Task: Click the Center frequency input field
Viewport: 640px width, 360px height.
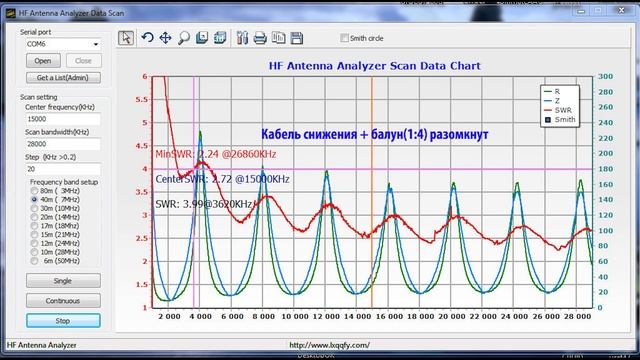Action: click(63, 119)
